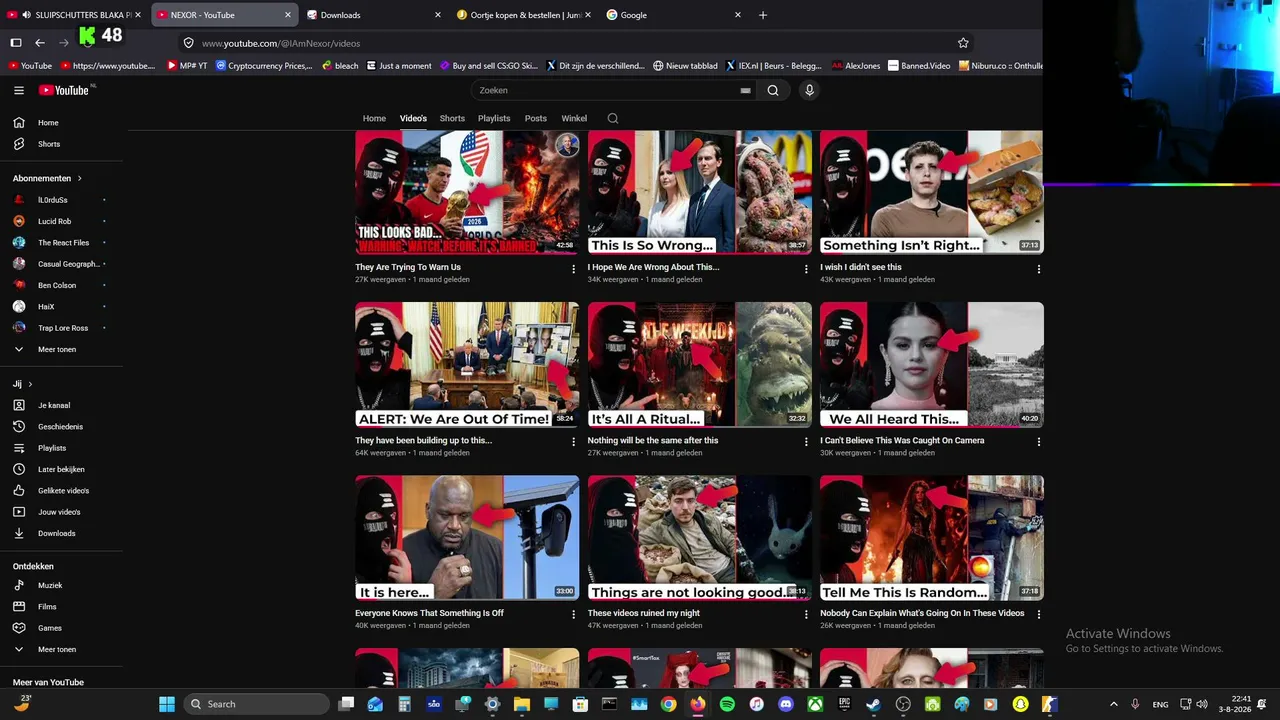Toggle the microphone icon in system tray
Screen dimensions: 1280x720
click(1135, 704)
